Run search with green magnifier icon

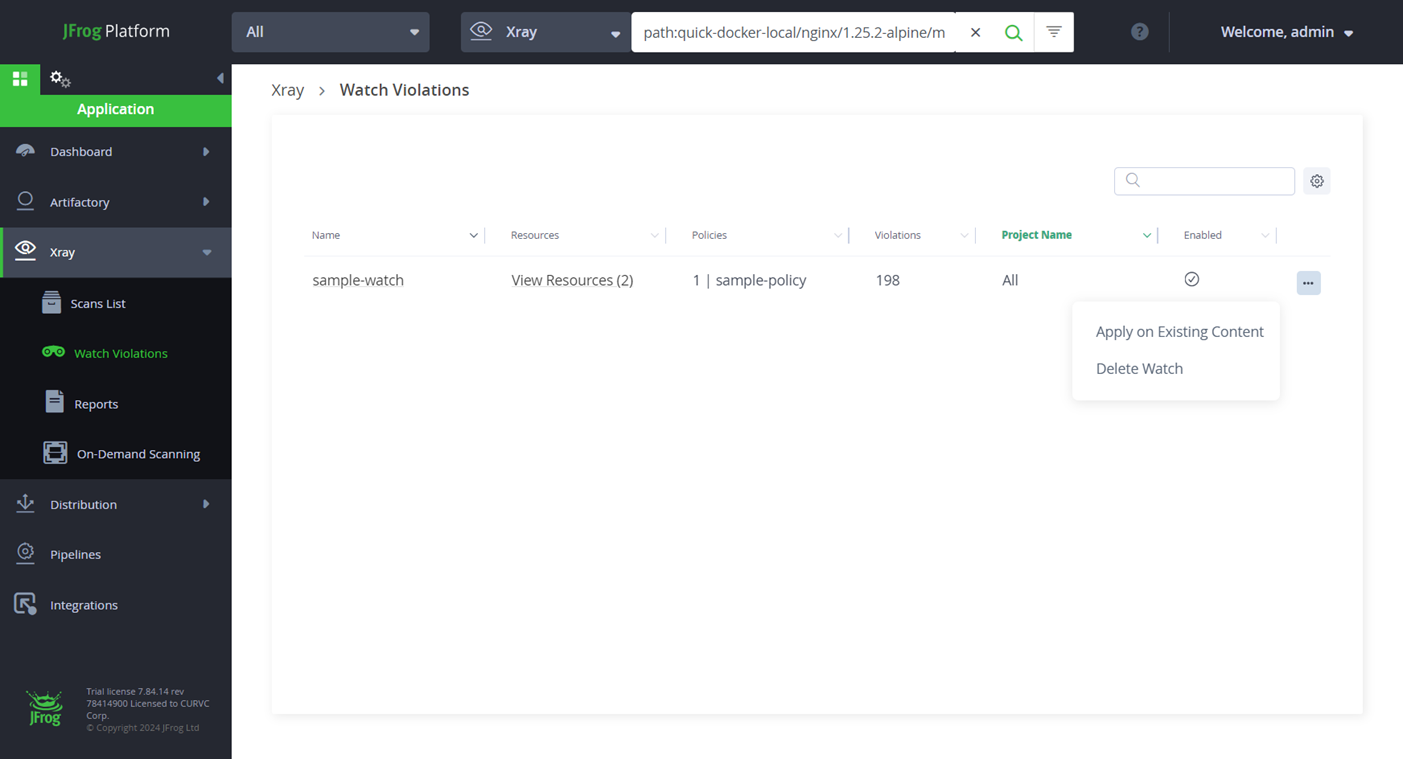[x=1013, y=32]
